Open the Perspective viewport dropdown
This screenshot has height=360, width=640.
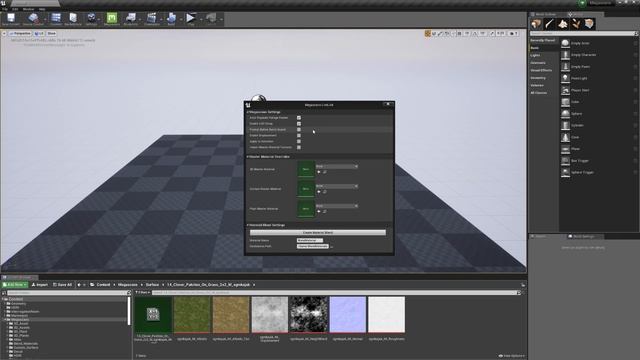(20, 33)
